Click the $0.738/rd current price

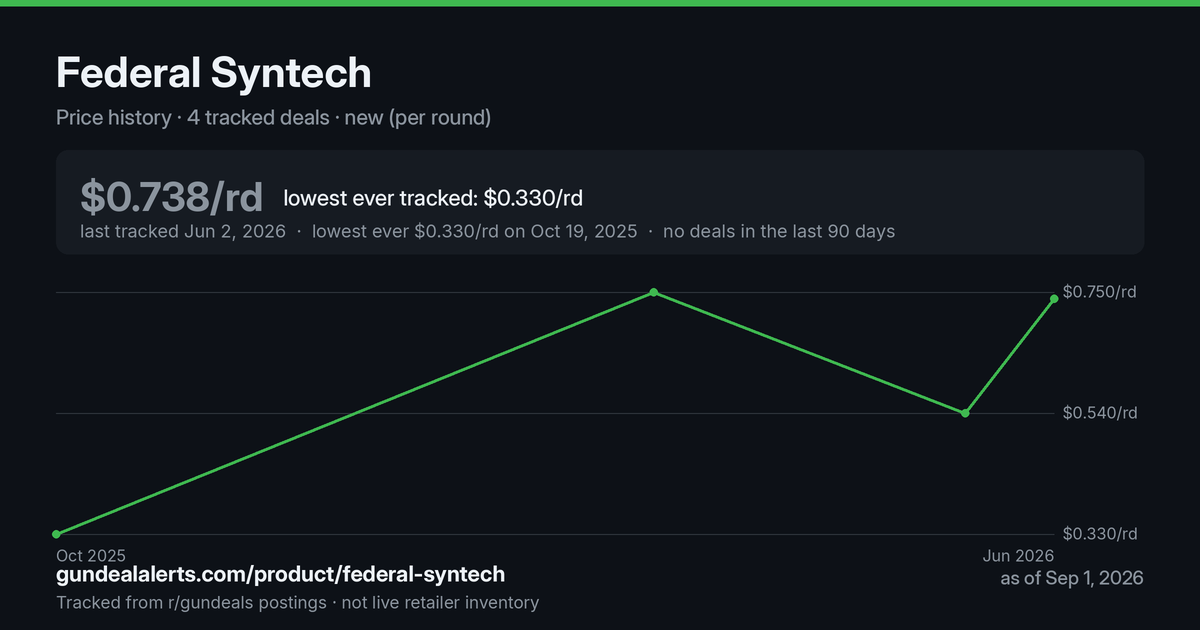pos(172,197)
